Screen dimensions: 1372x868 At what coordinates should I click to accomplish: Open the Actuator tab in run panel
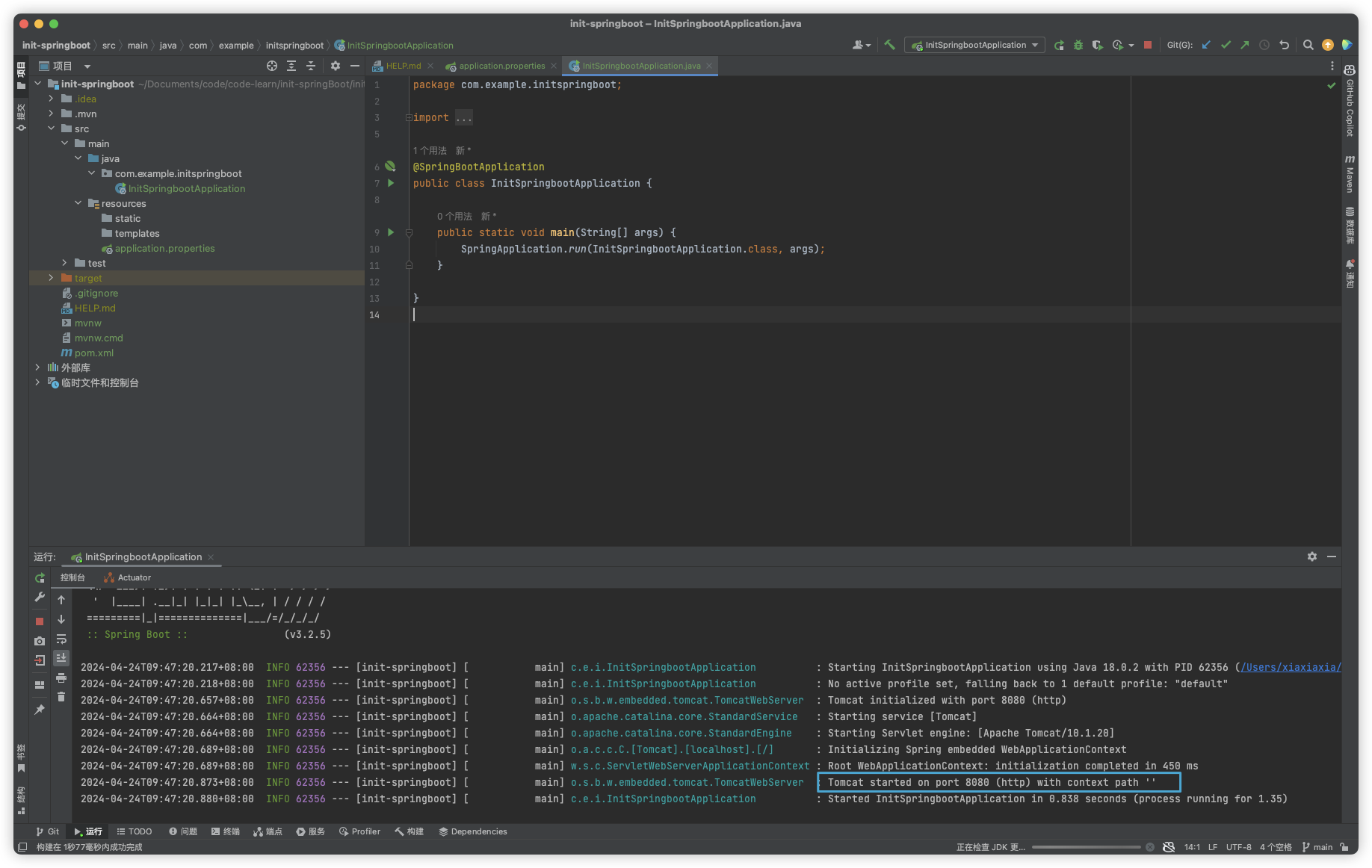[128, 577]
